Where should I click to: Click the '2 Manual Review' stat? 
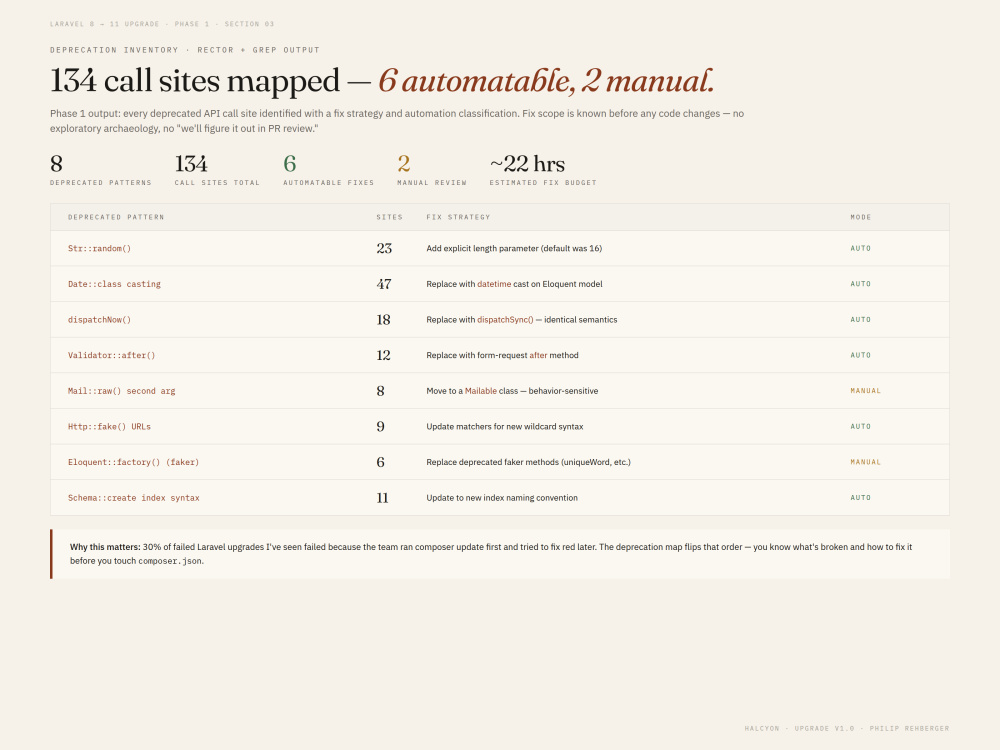432,170
